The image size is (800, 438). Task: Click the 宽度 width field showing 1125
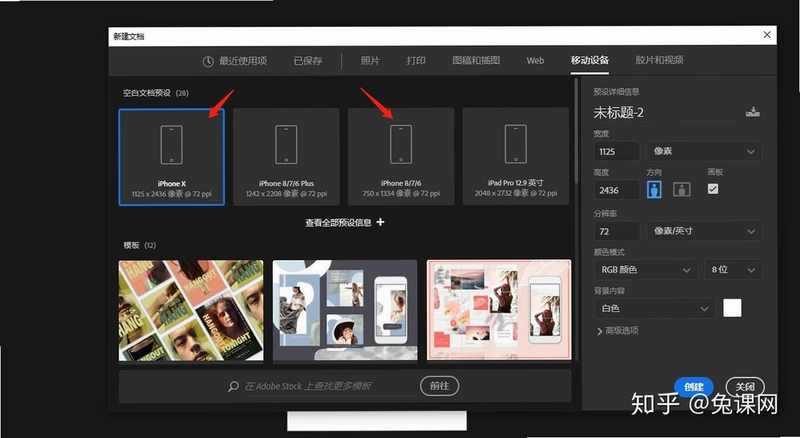(617, 152)
